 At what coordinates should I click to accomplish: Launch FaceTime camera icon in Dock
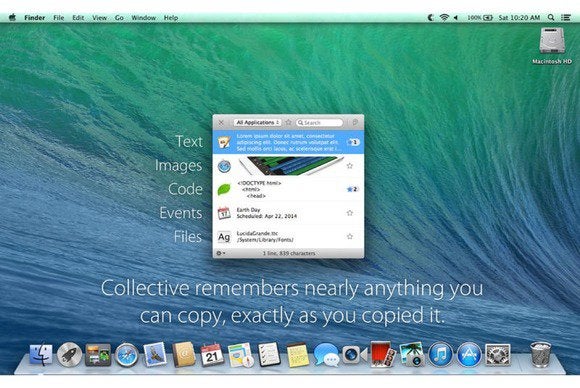354,355
